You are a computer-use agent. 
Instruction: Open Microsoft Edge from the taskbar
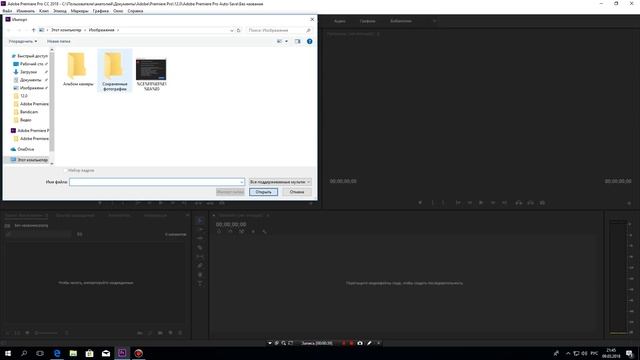57,353
